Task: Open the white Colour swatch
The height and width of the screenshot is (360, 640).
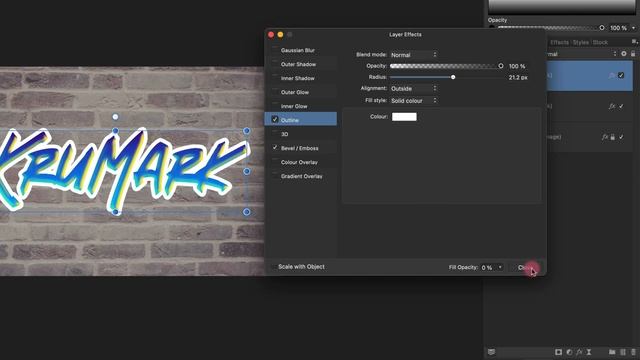Action: 404,117
